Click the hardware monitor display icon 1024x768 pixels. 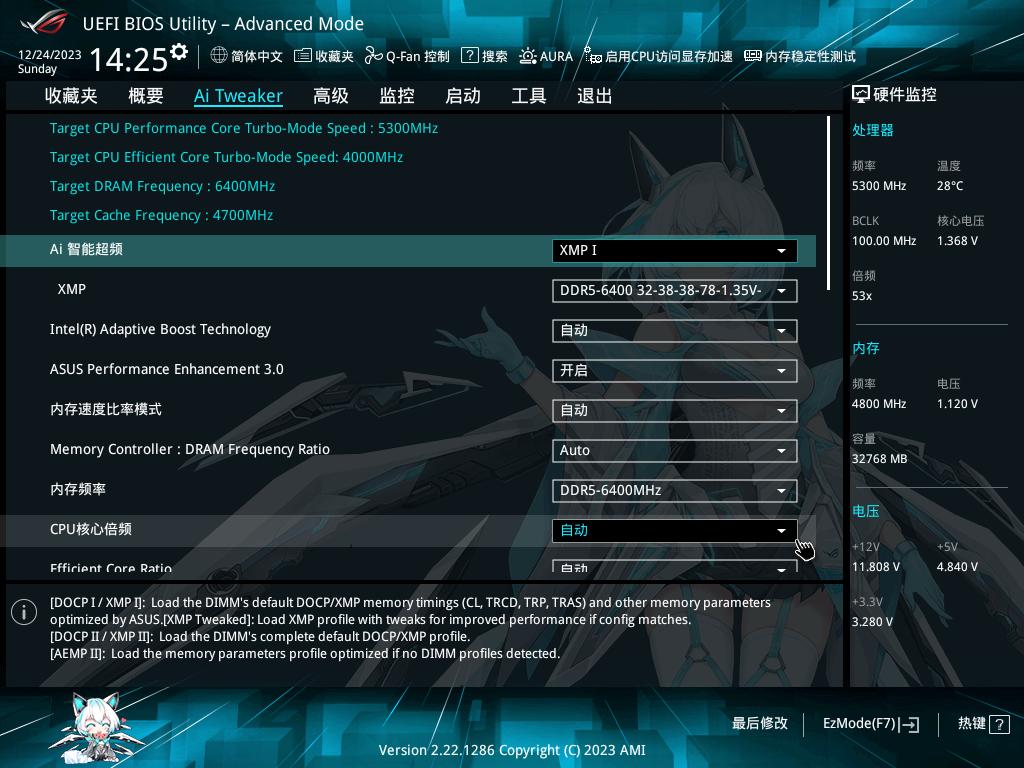coord(861,95)
